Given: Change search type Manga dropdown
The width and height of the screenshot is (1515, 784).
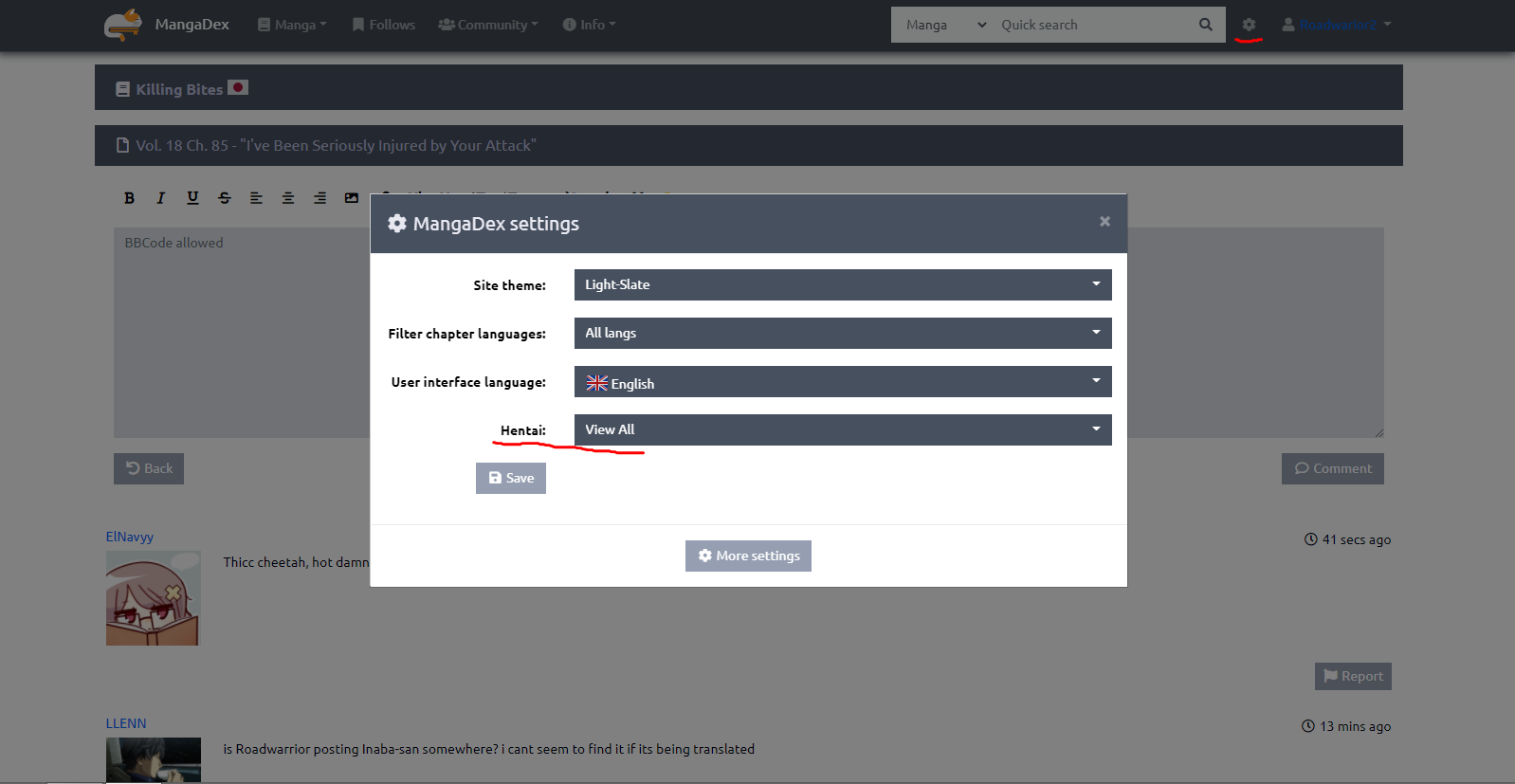Looking at the screenshot, I should coord(945,25).
